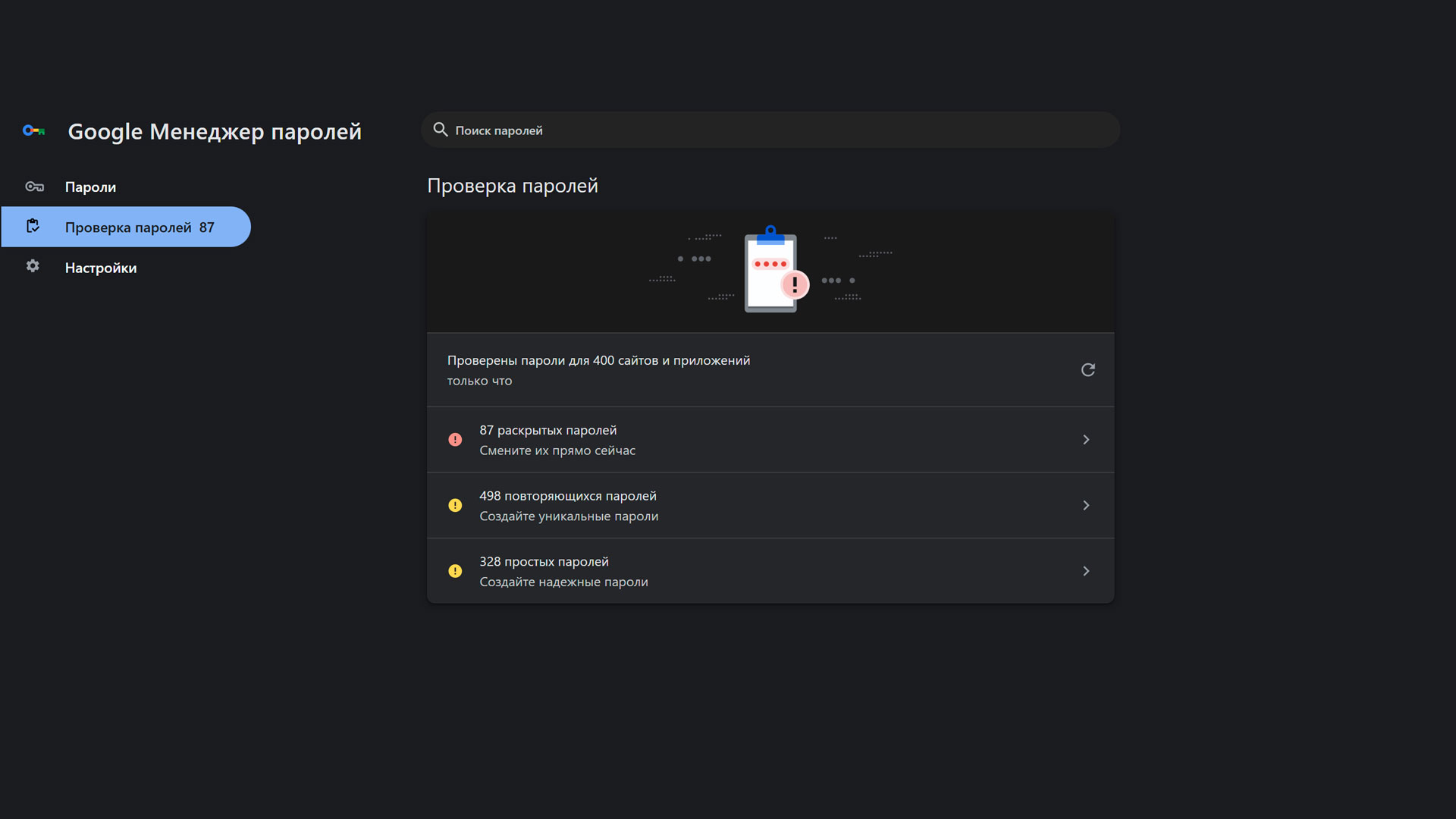1456x819 pixels.
Task: Open the 328 простых паролей entry
Action: coord(770,571)
